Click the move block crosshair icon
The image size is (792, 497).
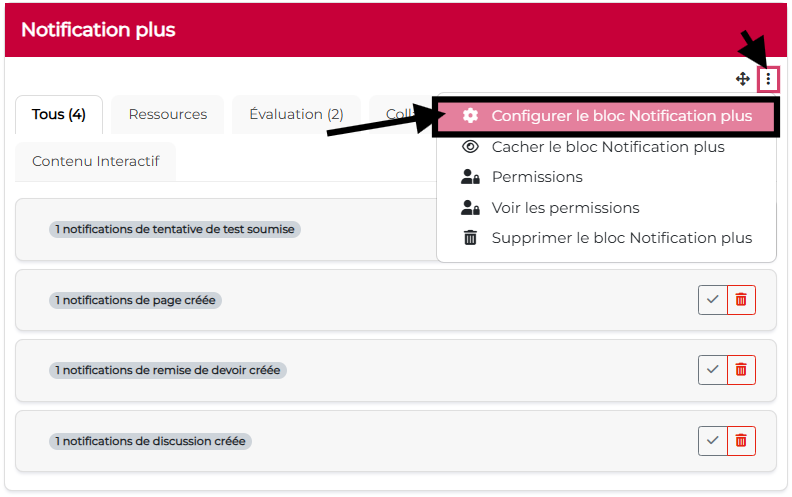pyautogui.click(x=743, y=79)
